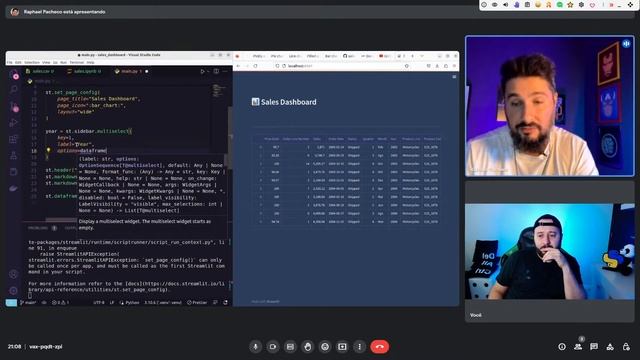Open the Explorer view in activity bar

point(13,74)
